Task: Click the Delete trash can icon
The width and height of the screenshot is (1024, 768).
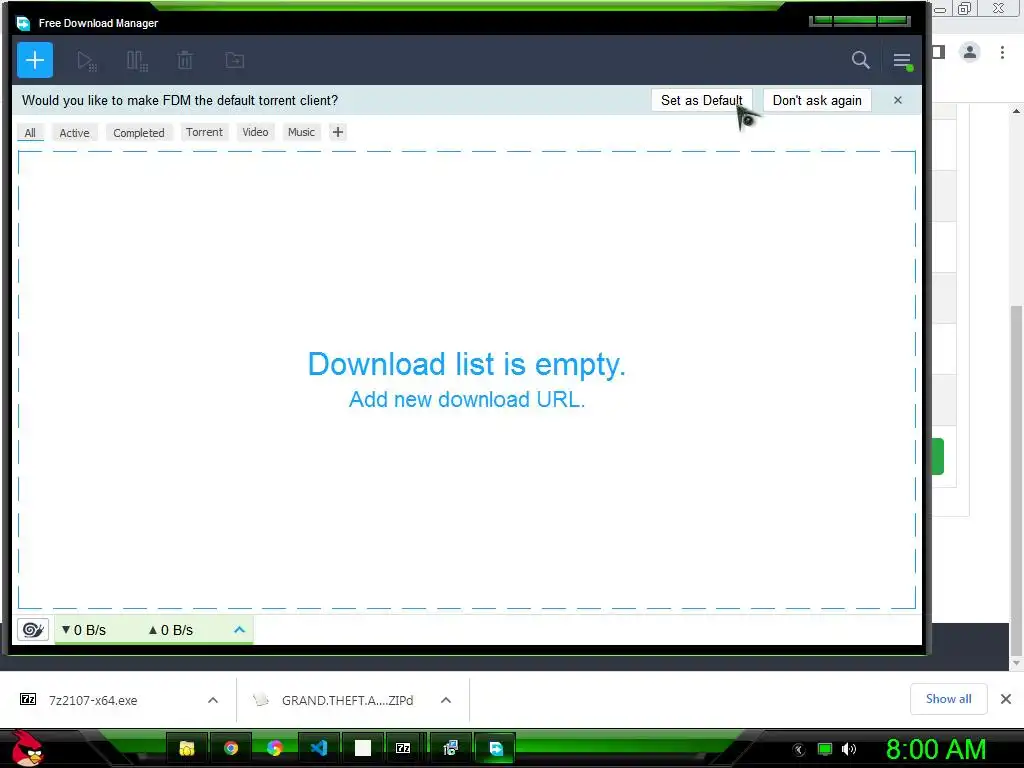Action: coord(185,61)
